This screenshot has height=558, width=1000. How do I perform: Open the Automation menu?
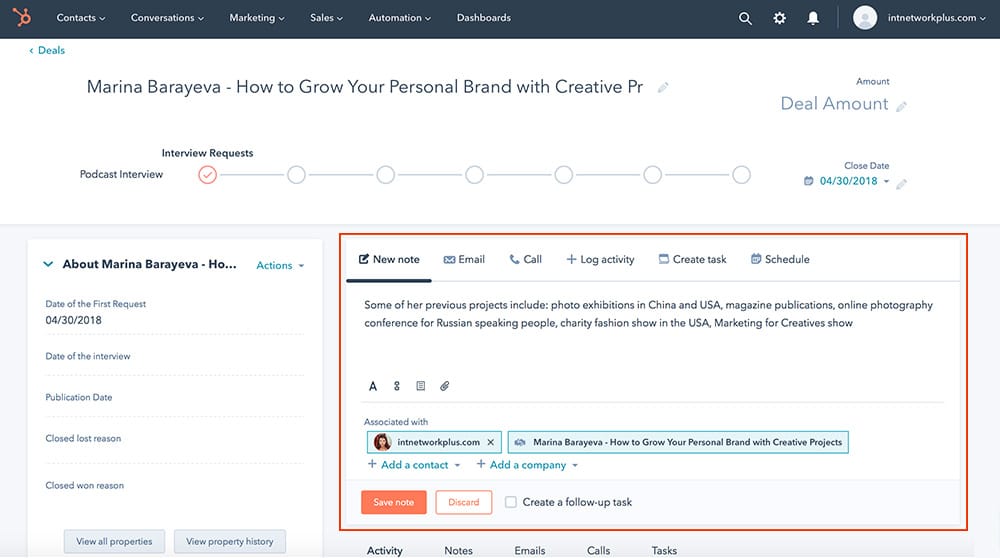[400, 18]
